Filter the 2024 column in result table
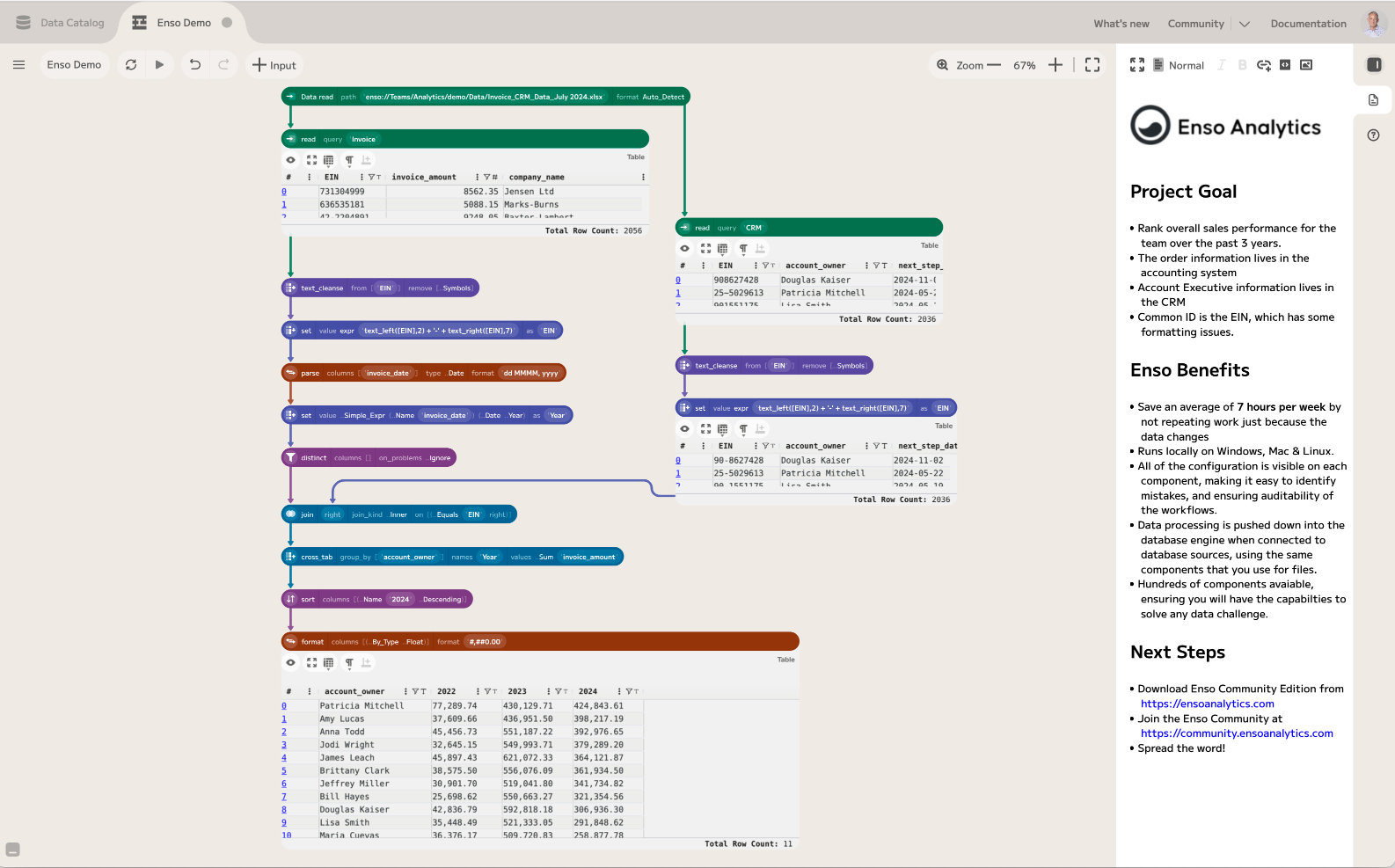 coord(629,692)
